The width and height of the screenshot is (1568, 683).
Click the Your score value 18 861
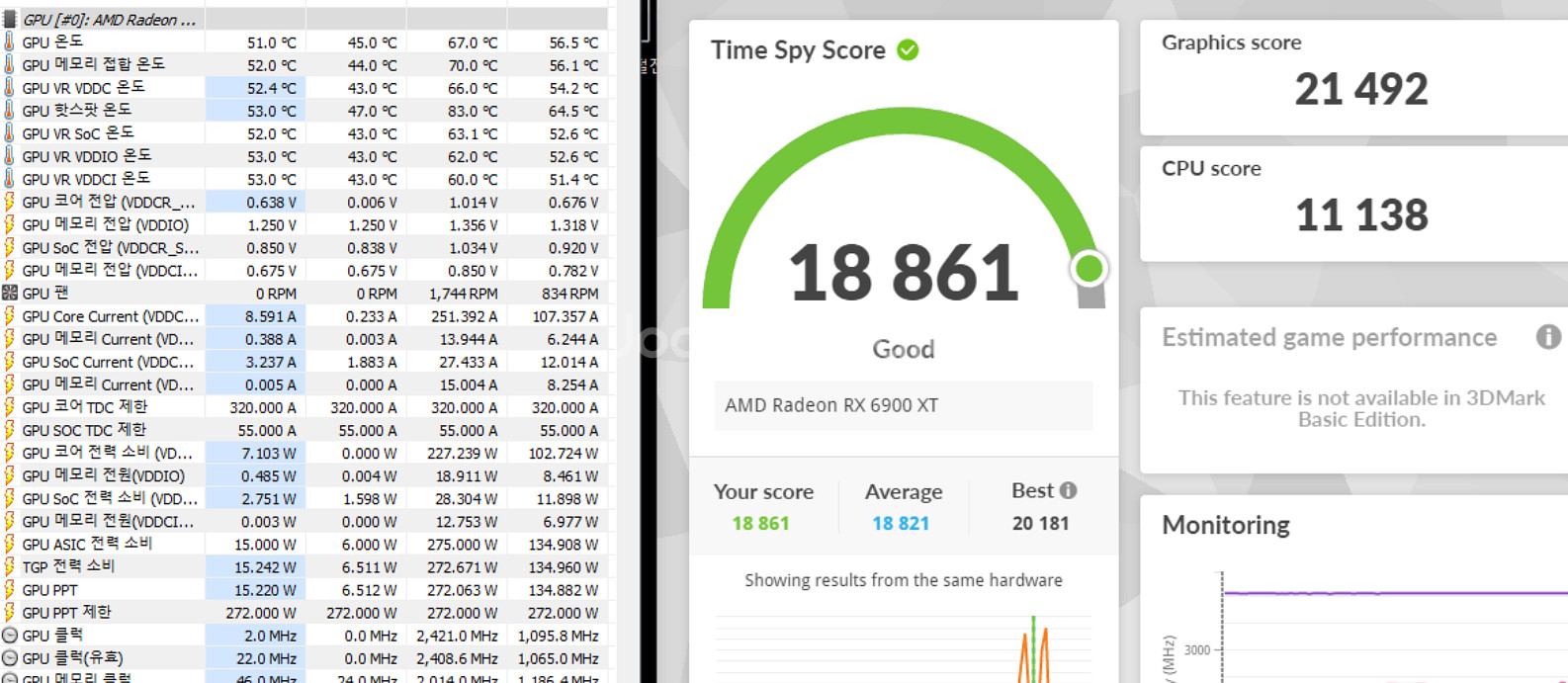pyautogui.click(x=760, y=523)
